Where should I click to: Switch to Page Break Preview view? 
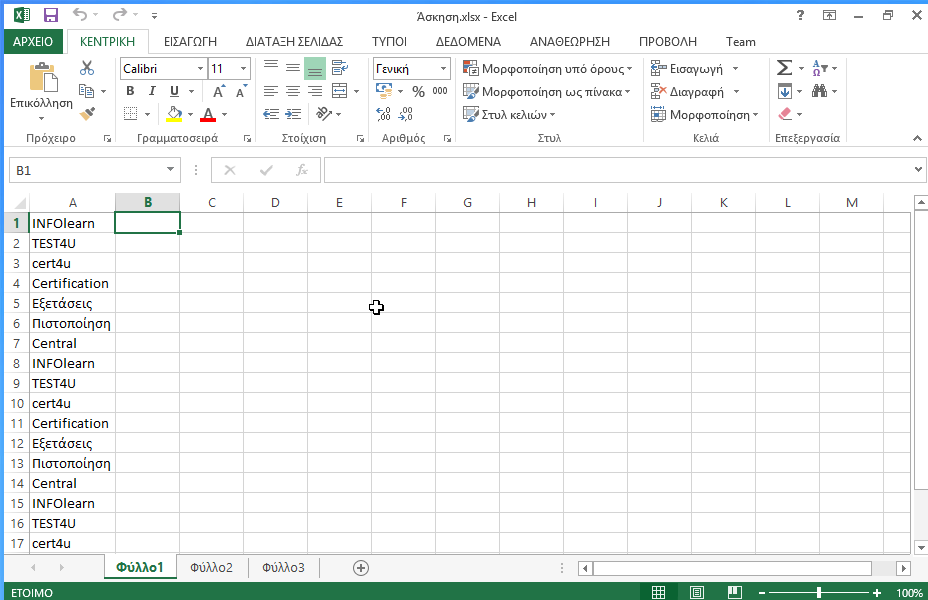point(734,592)
